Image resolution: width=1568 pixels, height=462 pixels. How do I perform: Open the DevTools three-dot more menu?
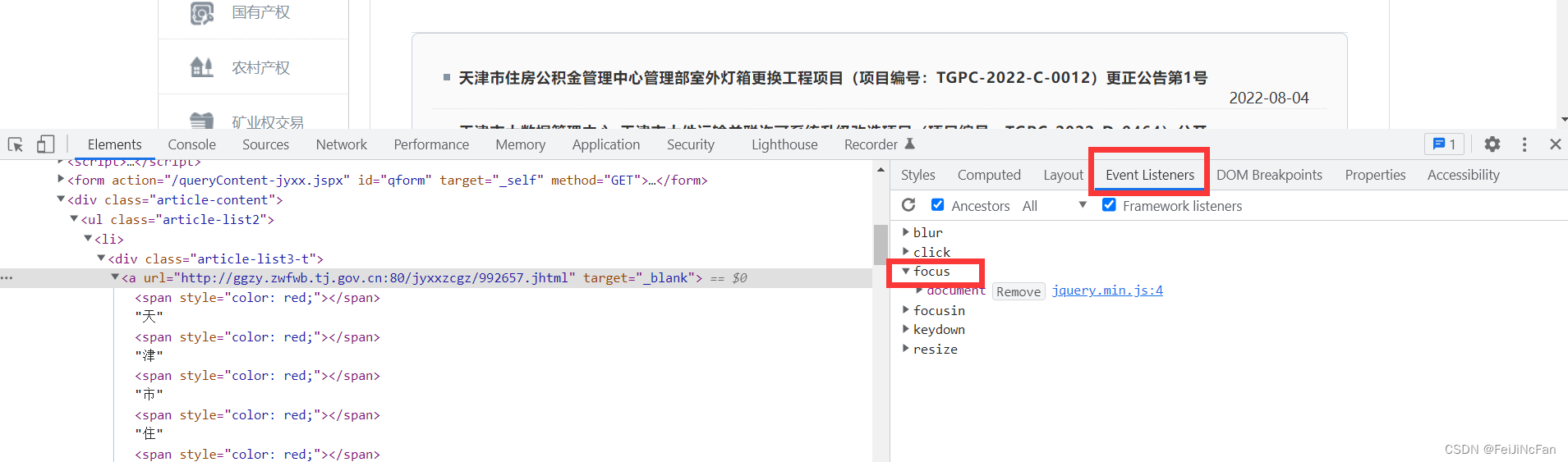(x=1524, y=144)
